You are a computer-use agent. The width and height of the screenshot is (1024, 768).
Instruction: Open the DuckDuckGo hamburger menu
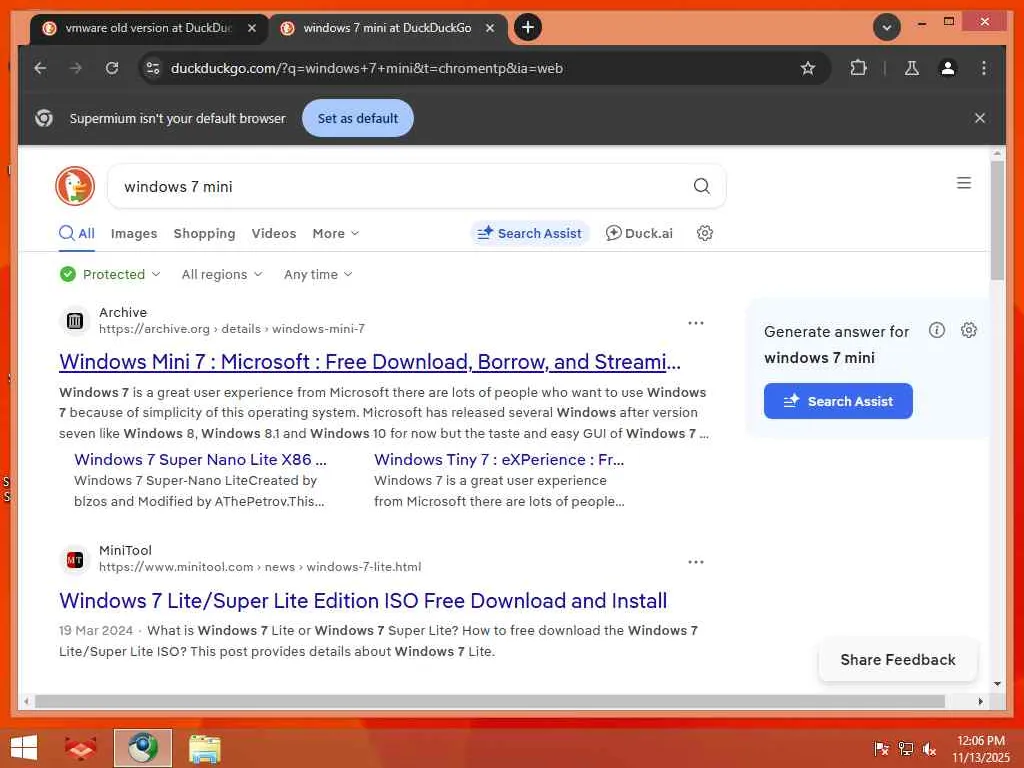[x=964, y=183]
